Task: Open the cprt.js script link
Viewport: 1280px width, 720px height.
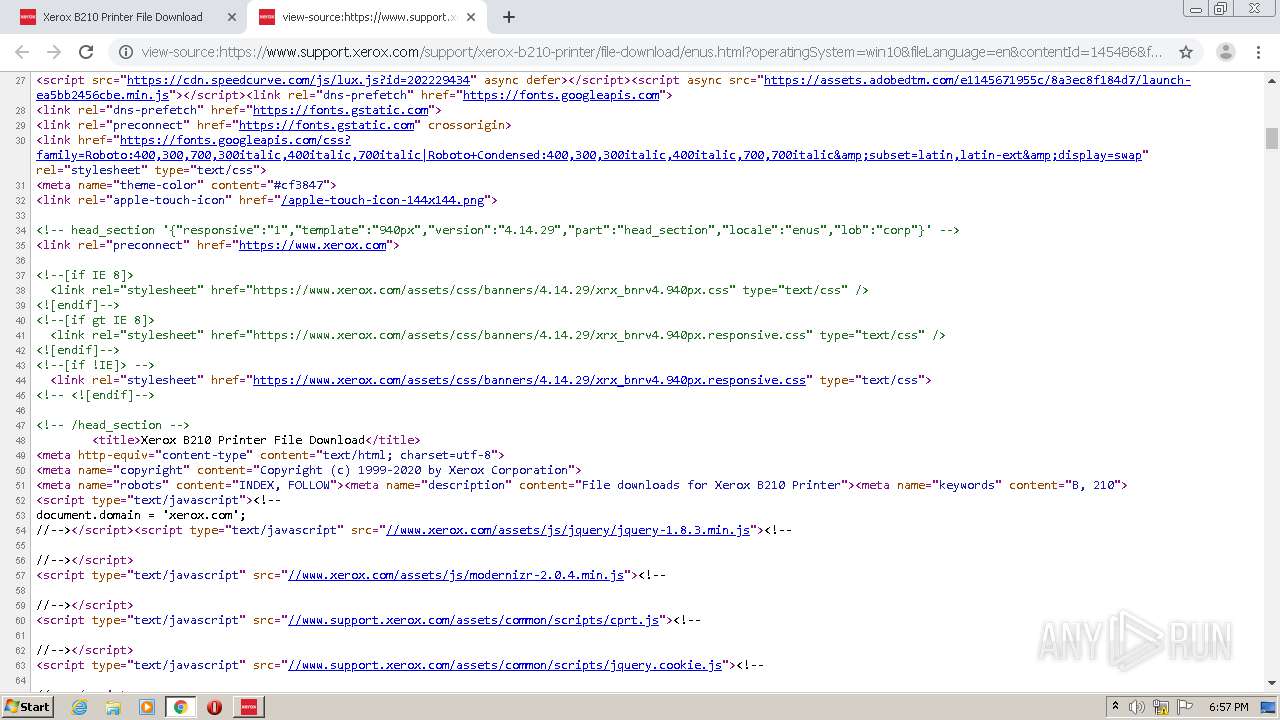Action: [x=473, y=620]
